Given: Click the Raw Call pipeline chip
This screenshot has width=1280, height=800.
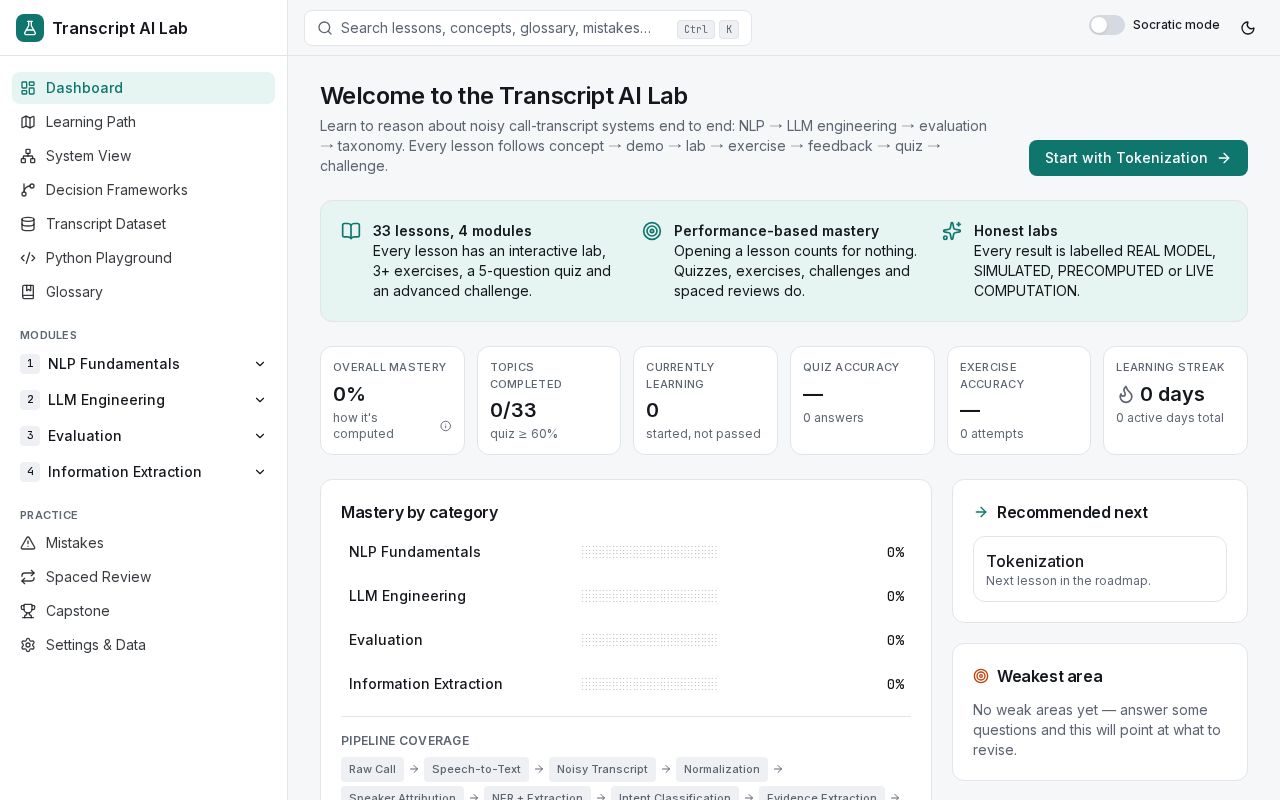Looking at the screenshot, I should tap(372, 769).
